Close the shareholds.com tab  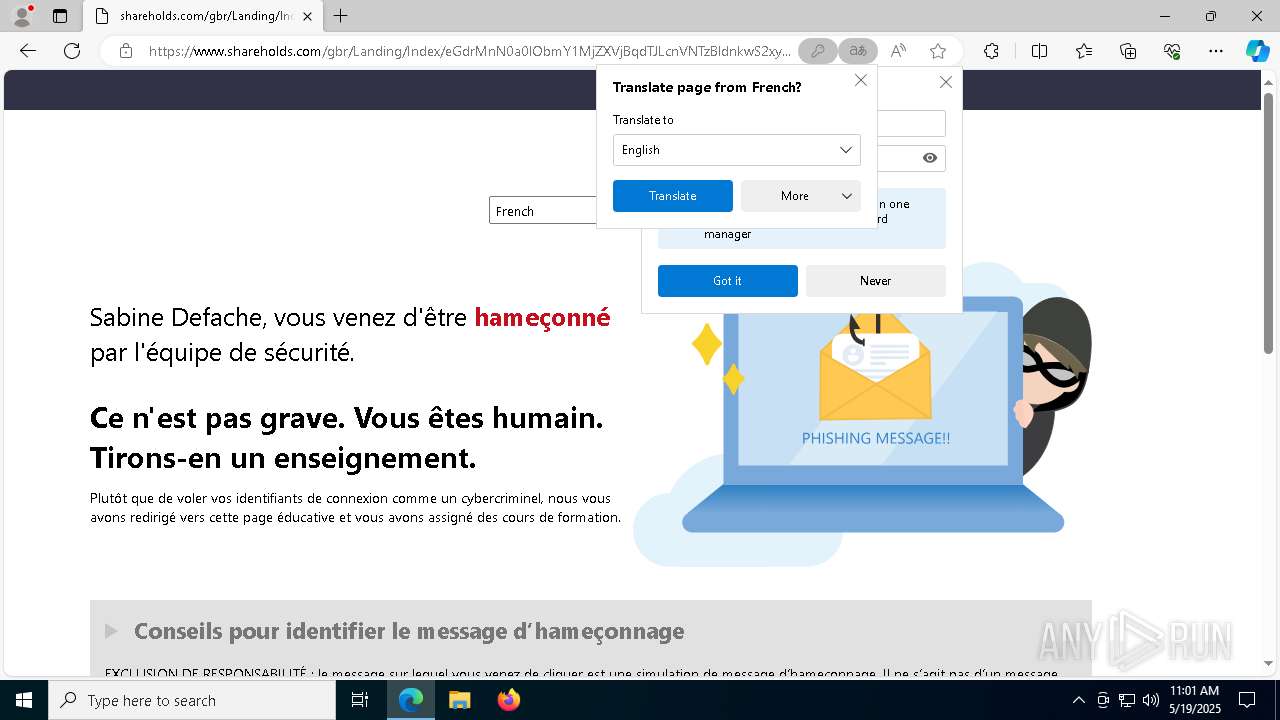pyautogui.click(x=307, y=16)
